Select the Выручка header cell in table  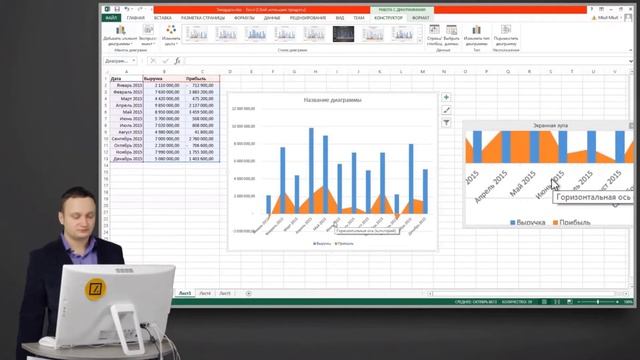[x=164, y=78]
